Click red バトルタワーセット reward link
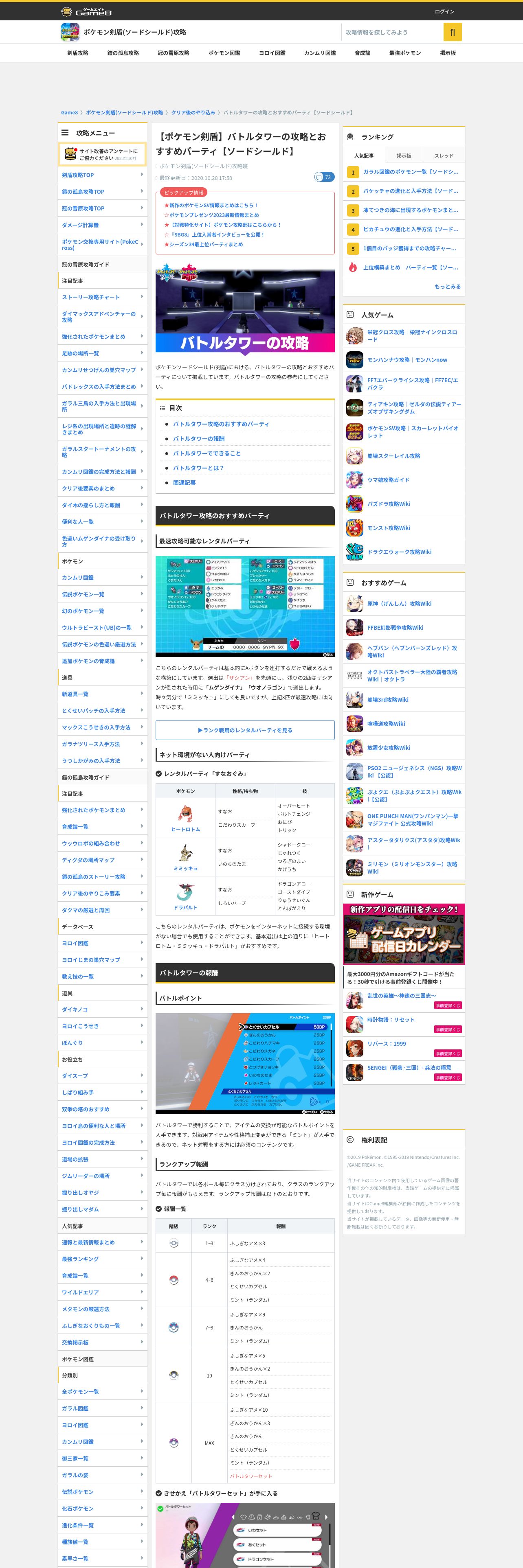523x1568 pixels. pyautogui.click(x=251, y=1476)
